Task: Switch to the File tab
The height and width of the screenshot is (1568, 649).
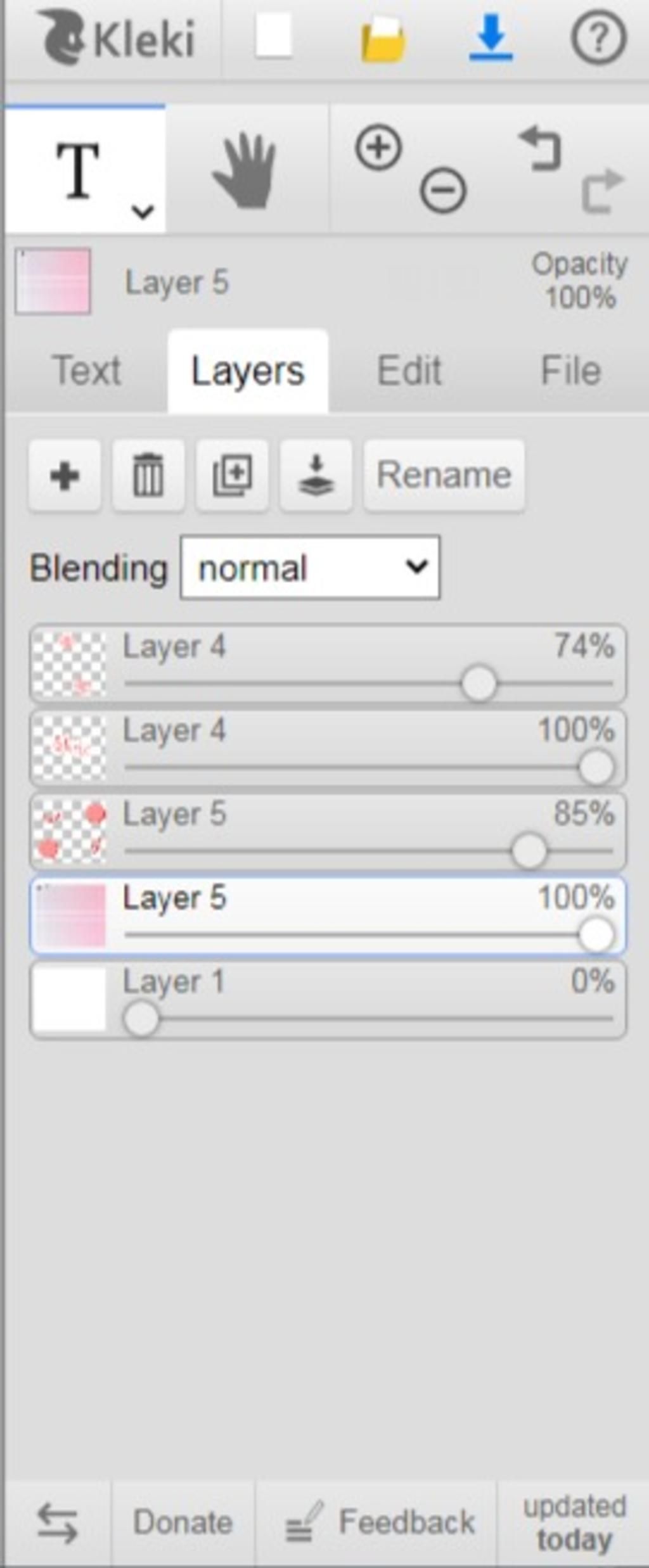Action: [x=571, y=371]
